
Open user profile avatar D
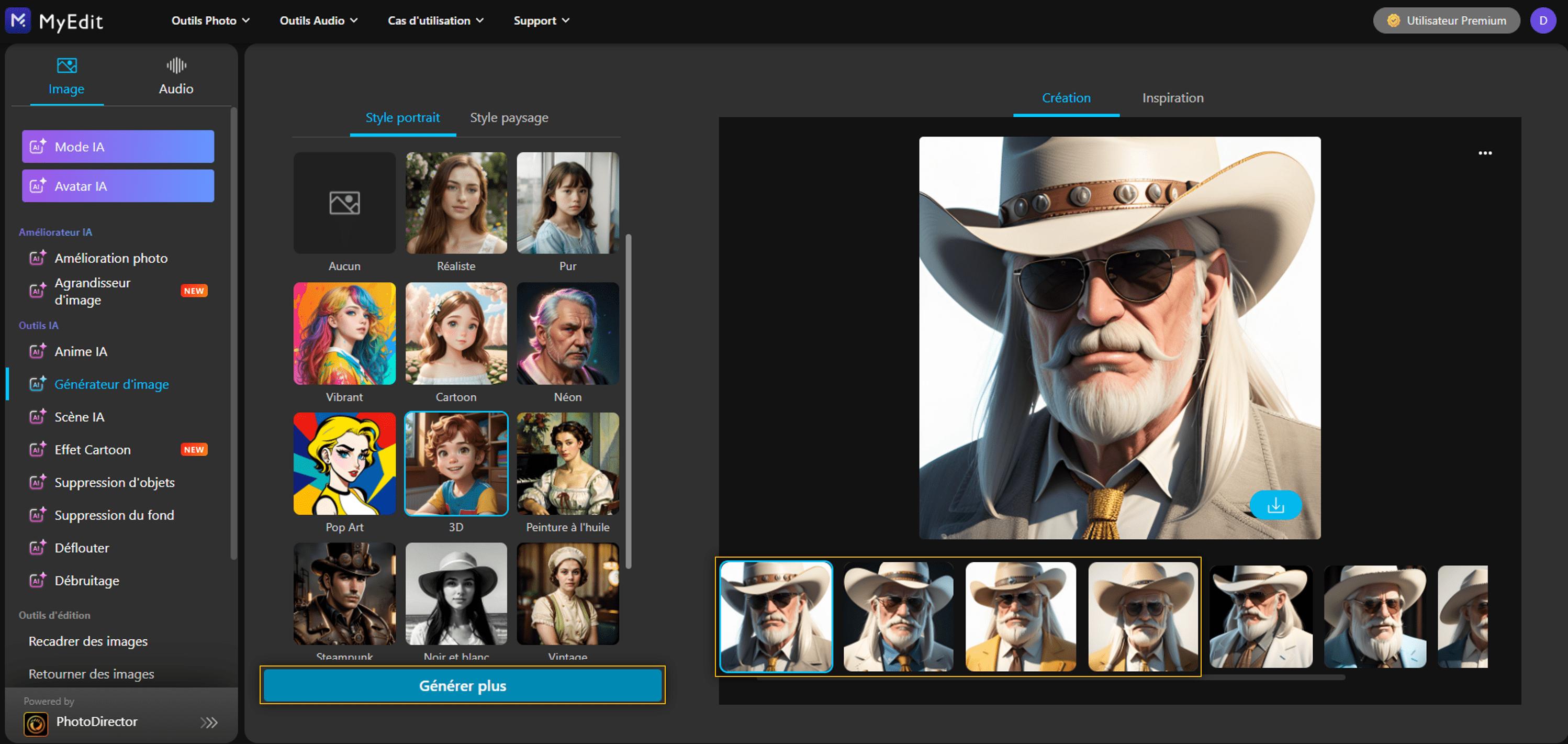1542,21
